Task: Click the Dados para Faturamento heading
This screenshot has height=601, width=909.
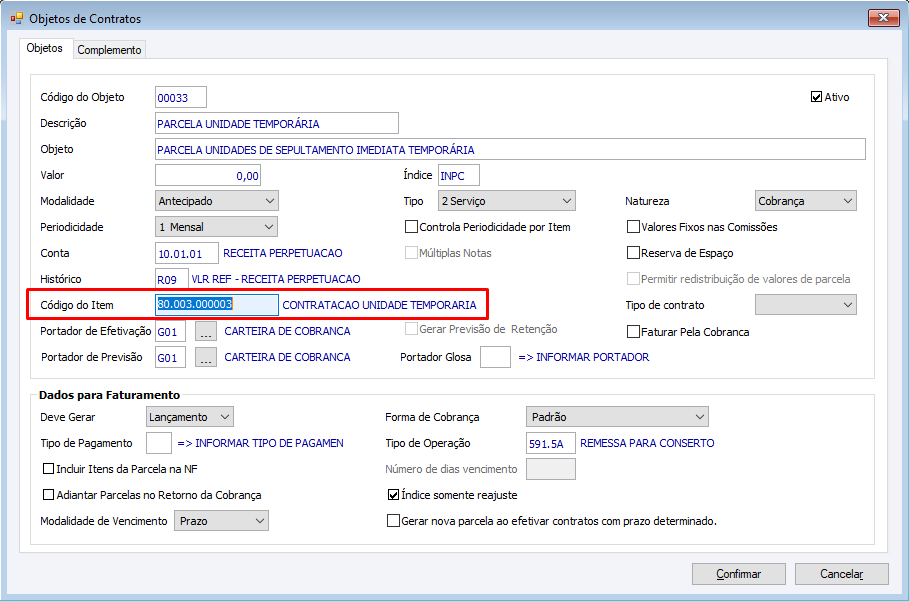Action: 110,395
